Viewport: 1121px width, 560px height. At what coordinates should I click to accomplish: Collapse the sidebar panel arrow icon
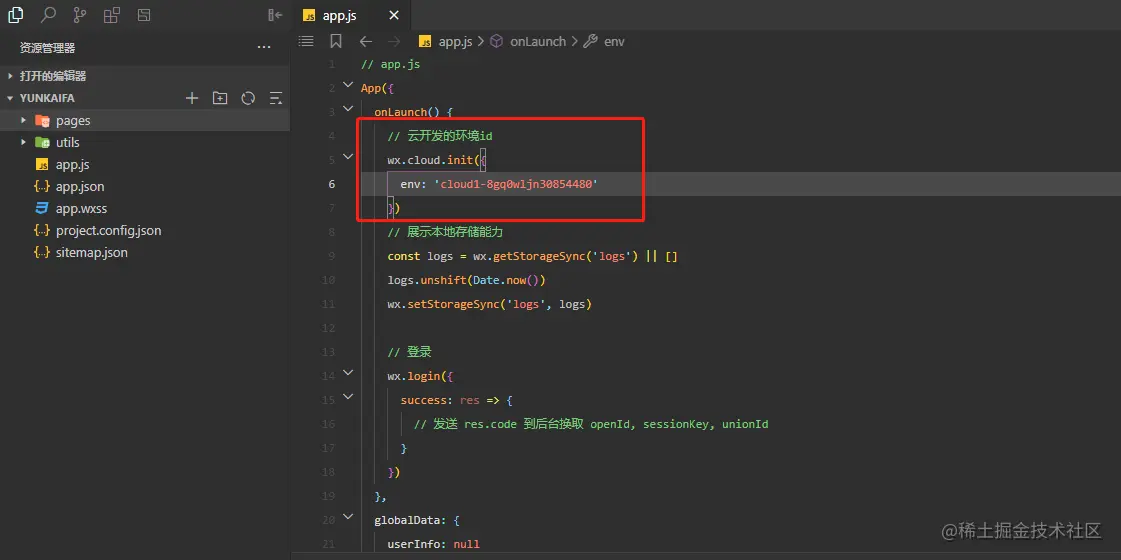pyautogui.click(x=275, y=15)
